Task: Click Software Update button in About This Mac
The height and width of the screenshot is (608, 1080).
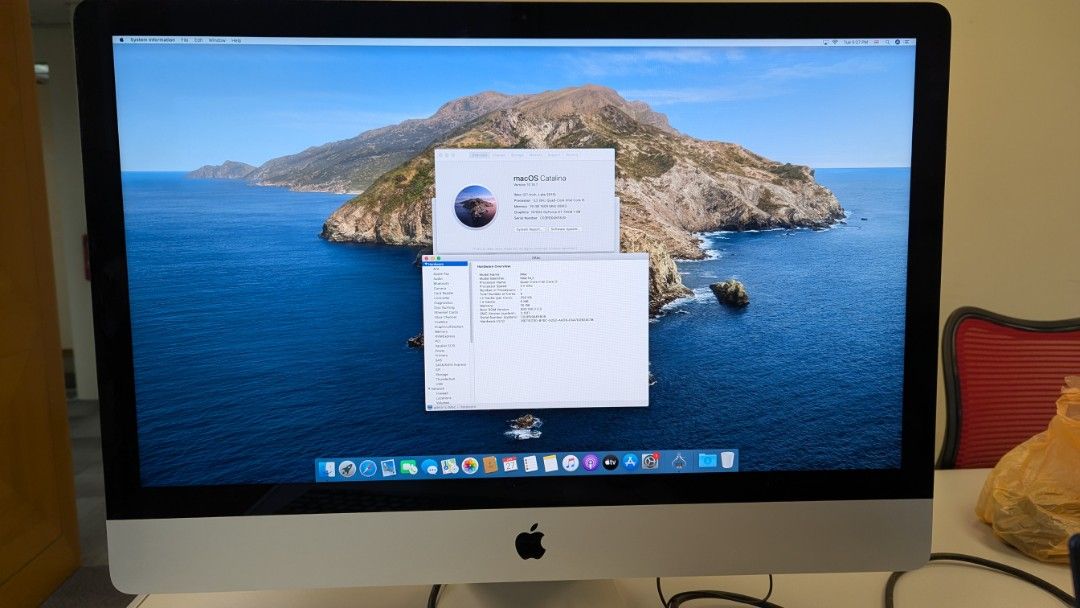Action: [x=564, y=229]
